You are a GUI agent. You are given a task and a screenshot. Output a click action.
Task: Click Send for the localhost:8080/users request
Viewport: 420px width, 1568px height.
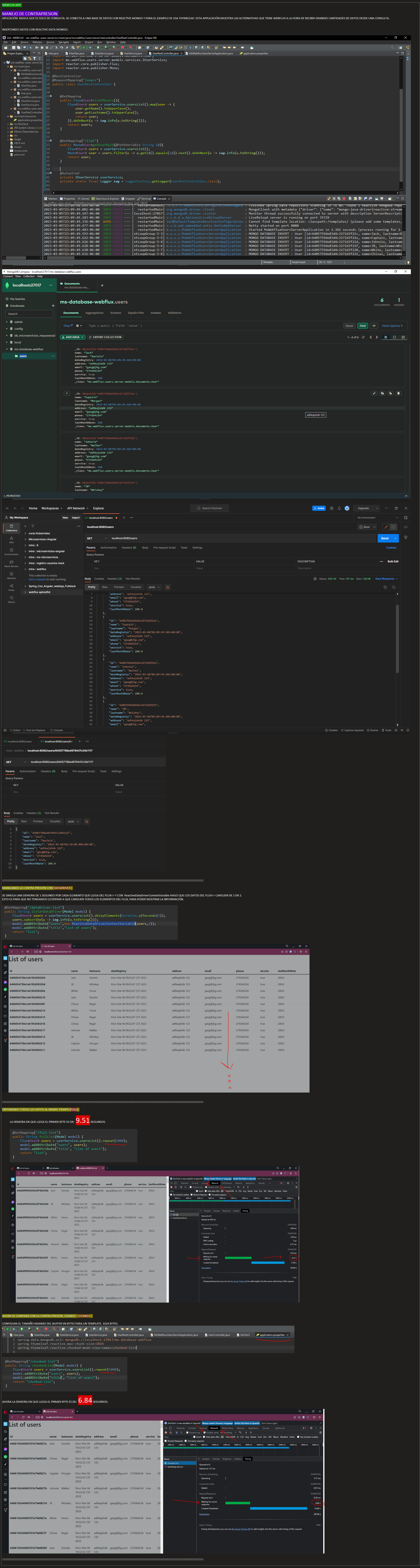click(x=385, y=538)
